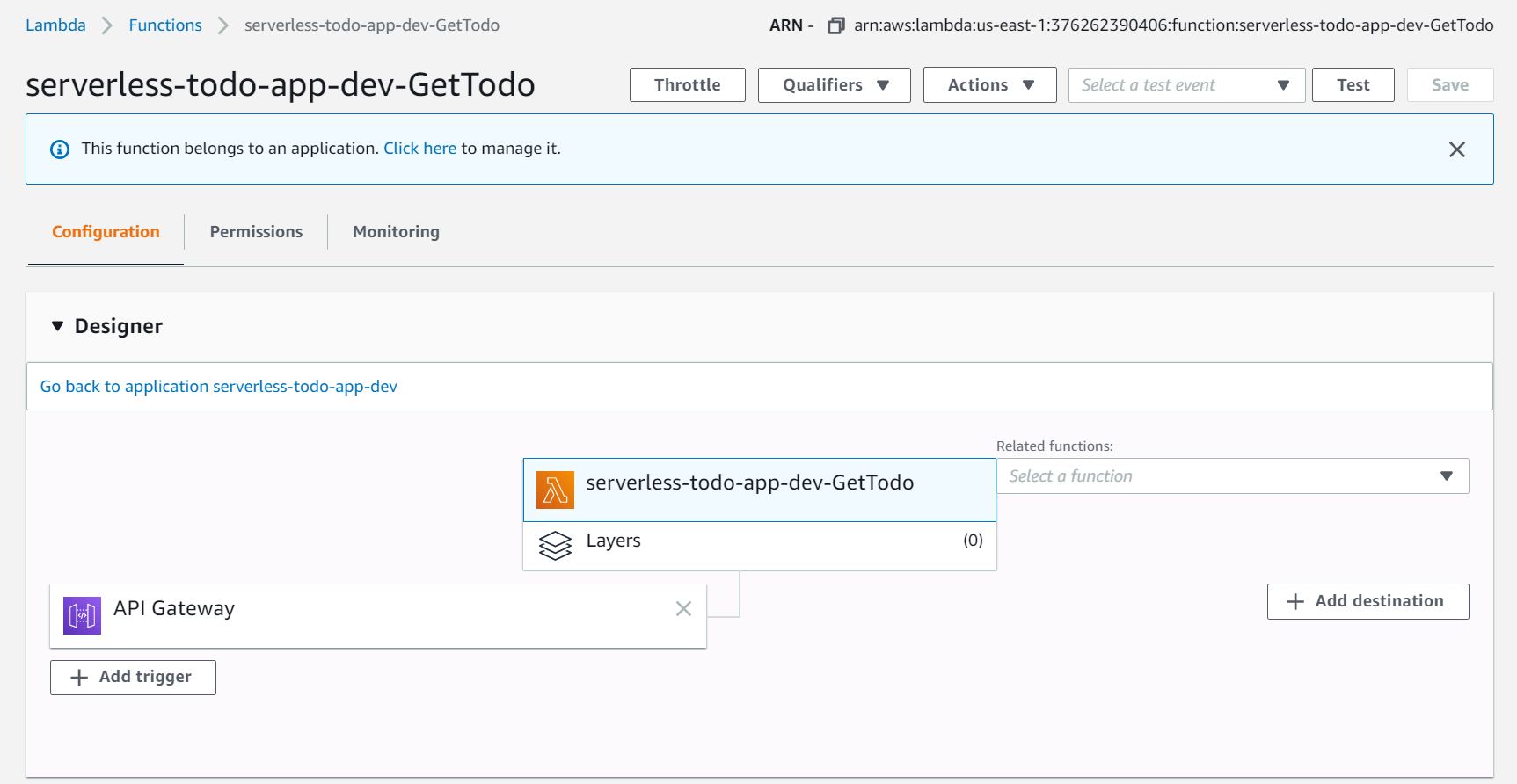Select the purple API Gateway icon
This screenshot has height=784, width=1517.
click(x=82, y=615)
